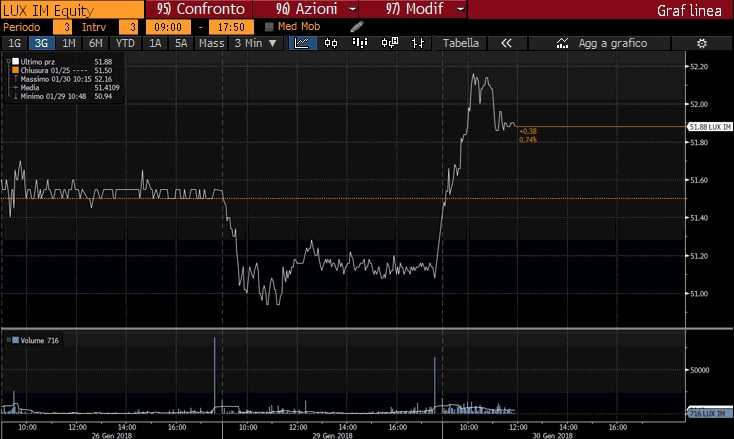Viewport: 734px width, 439px height.
Task: Pick the OHLC bars chart icon
Action: [x=418, y=43]
